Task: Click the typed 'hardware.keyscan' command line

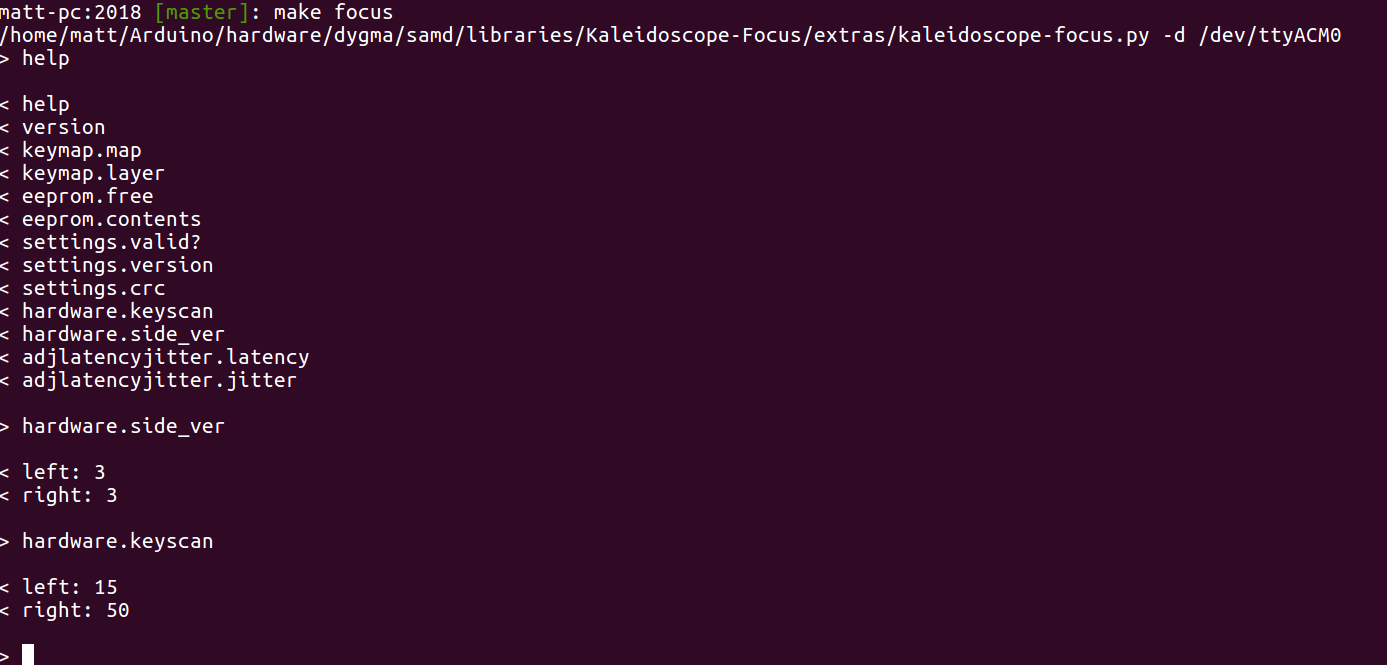Action: pos(117,542)
